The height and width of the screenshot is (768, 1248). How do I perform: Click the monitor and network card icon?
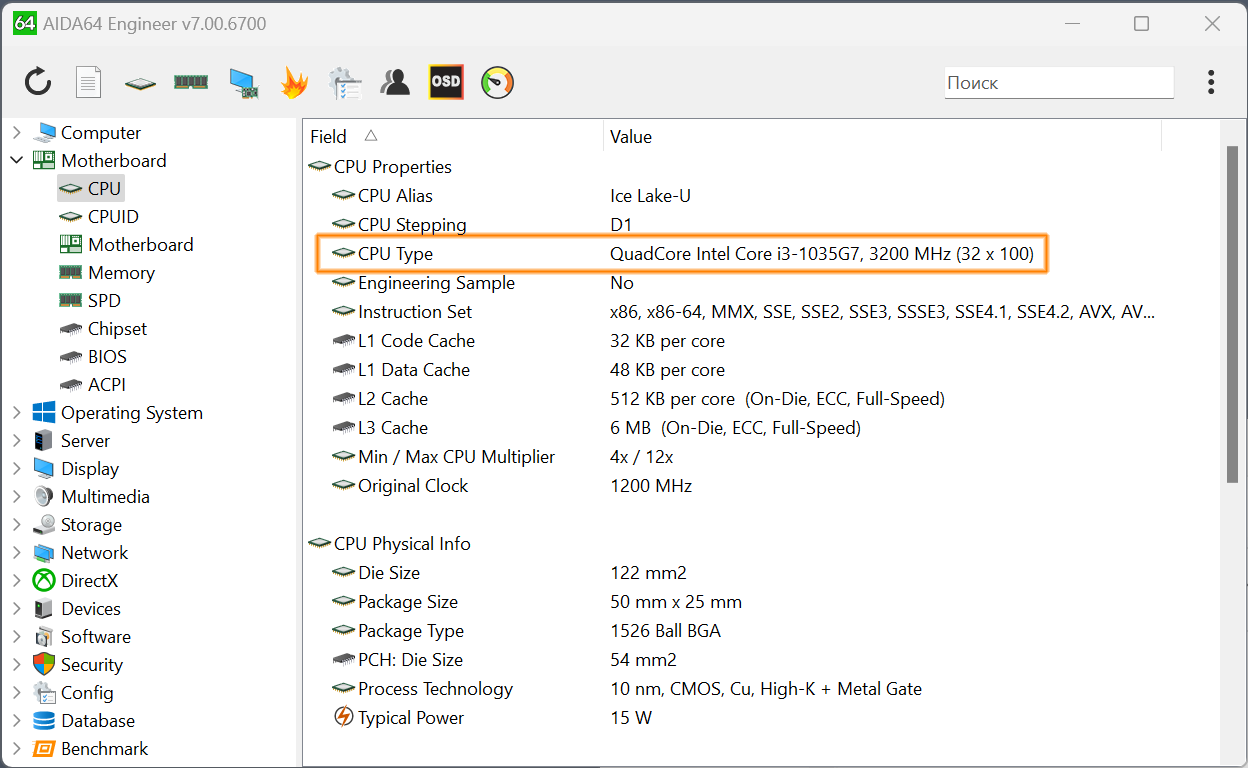point(243,82)
